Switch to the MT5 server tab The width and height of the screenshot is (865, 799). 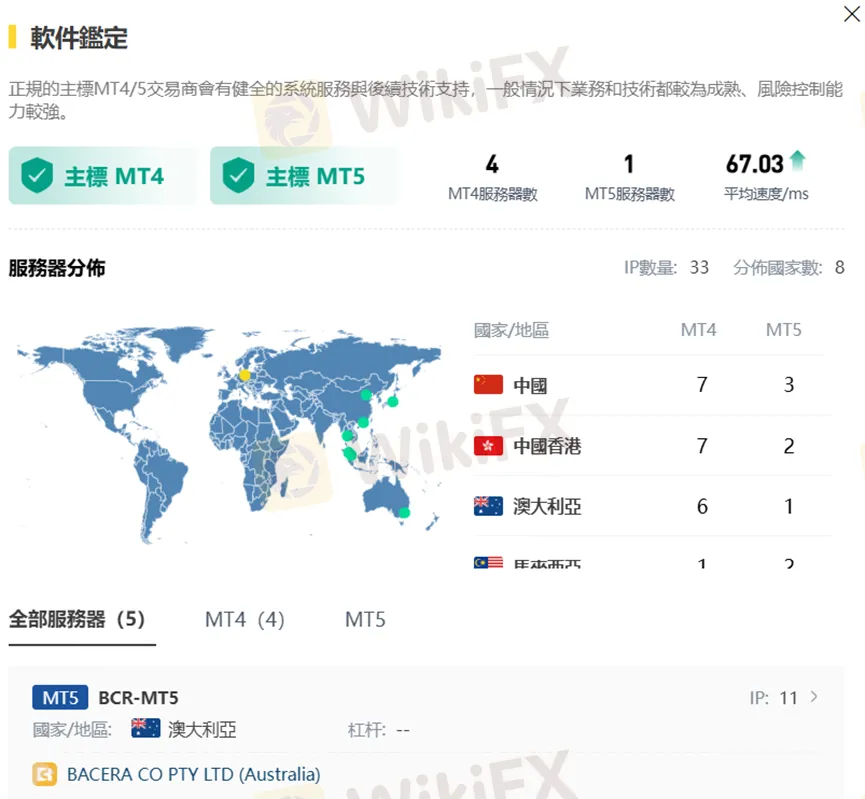click(x=365, y=619)
